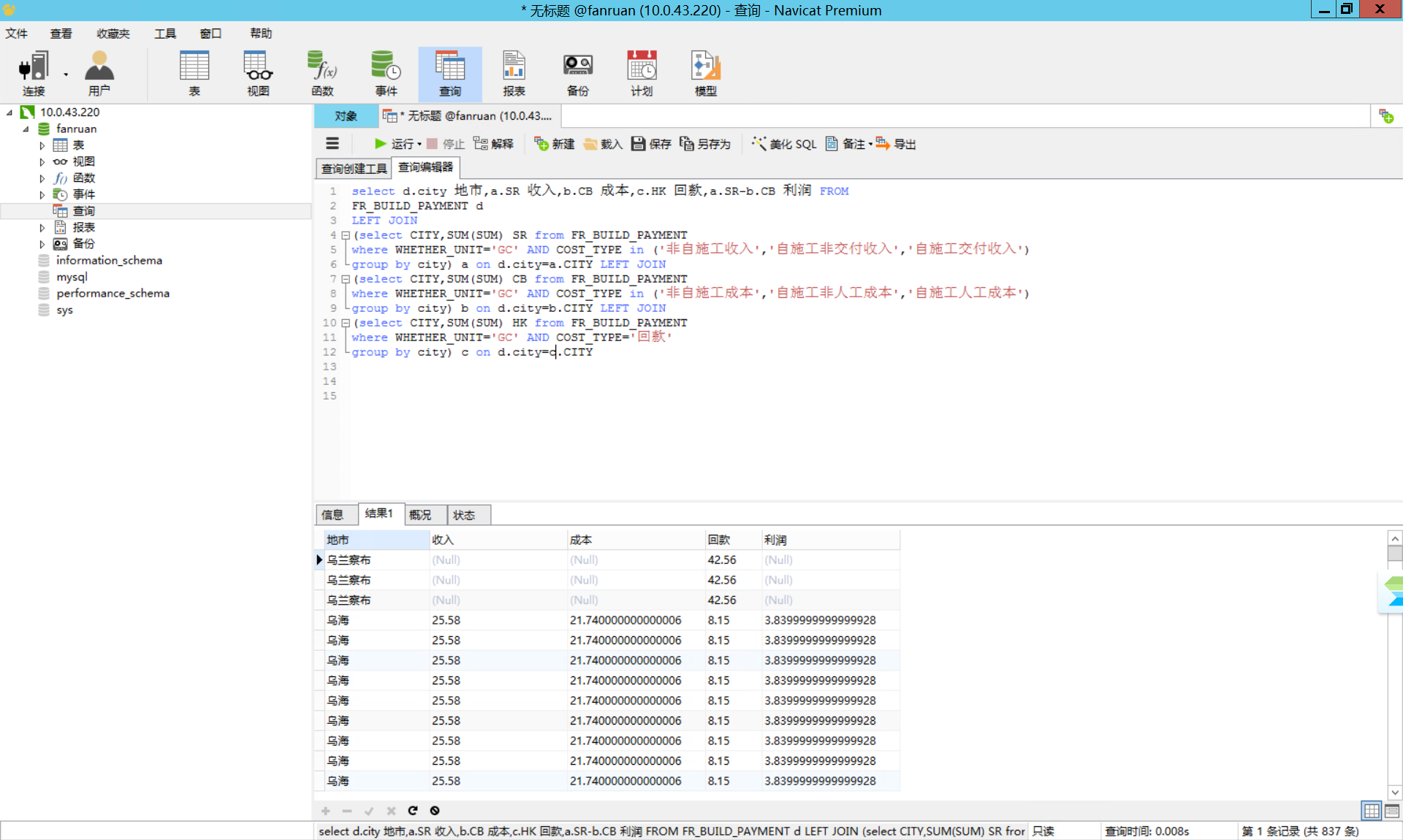
Task: Open the 查看 menu
Action: 61,34
